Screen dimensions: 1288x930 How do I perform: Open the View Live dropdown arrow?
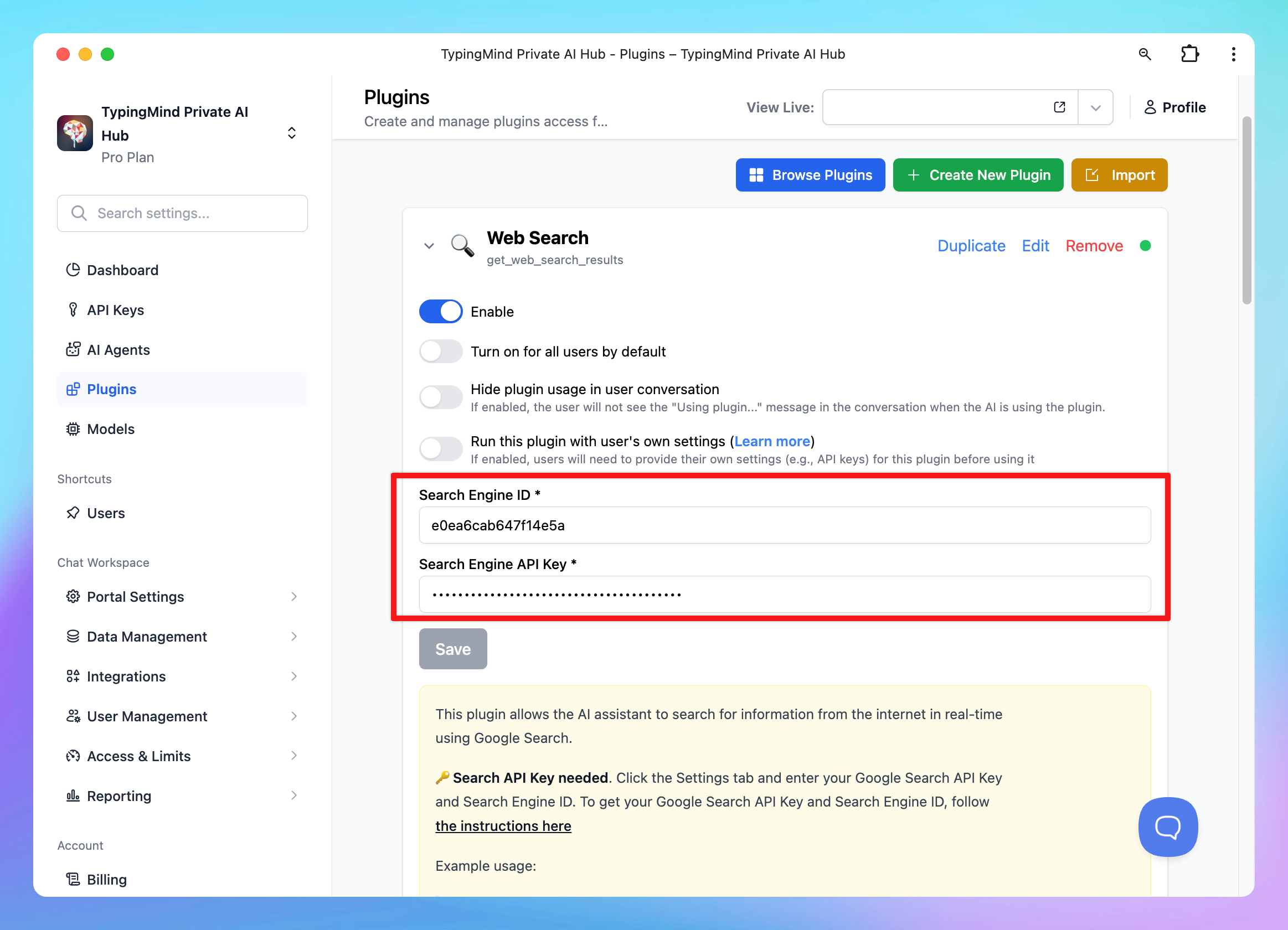click(x=1095, y=107)
